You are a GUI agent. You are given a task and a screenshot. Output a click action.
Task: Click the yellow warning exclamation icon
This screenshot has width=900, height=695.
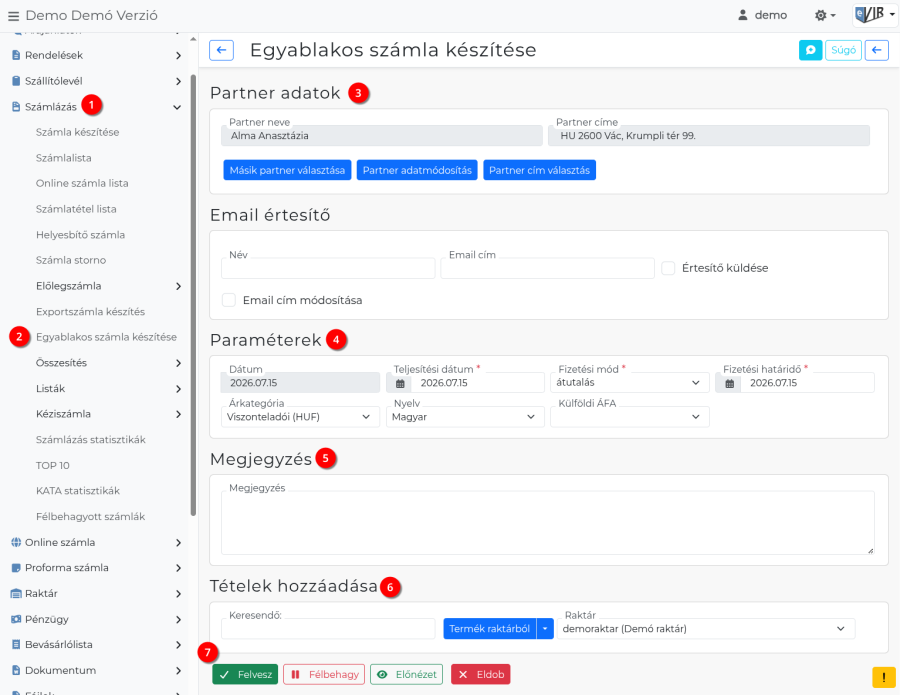(883, 677)
